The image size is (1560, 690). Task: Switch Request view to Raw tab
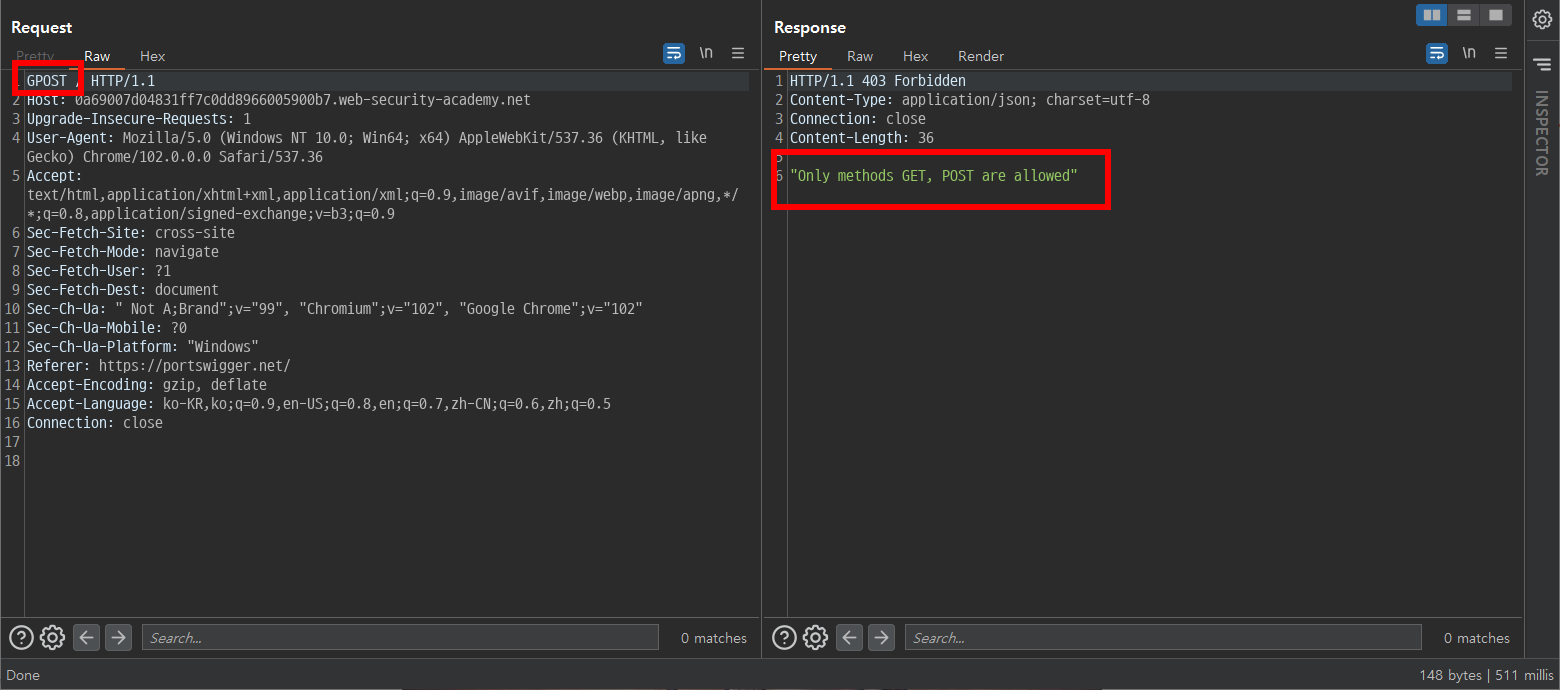point(97,56)
